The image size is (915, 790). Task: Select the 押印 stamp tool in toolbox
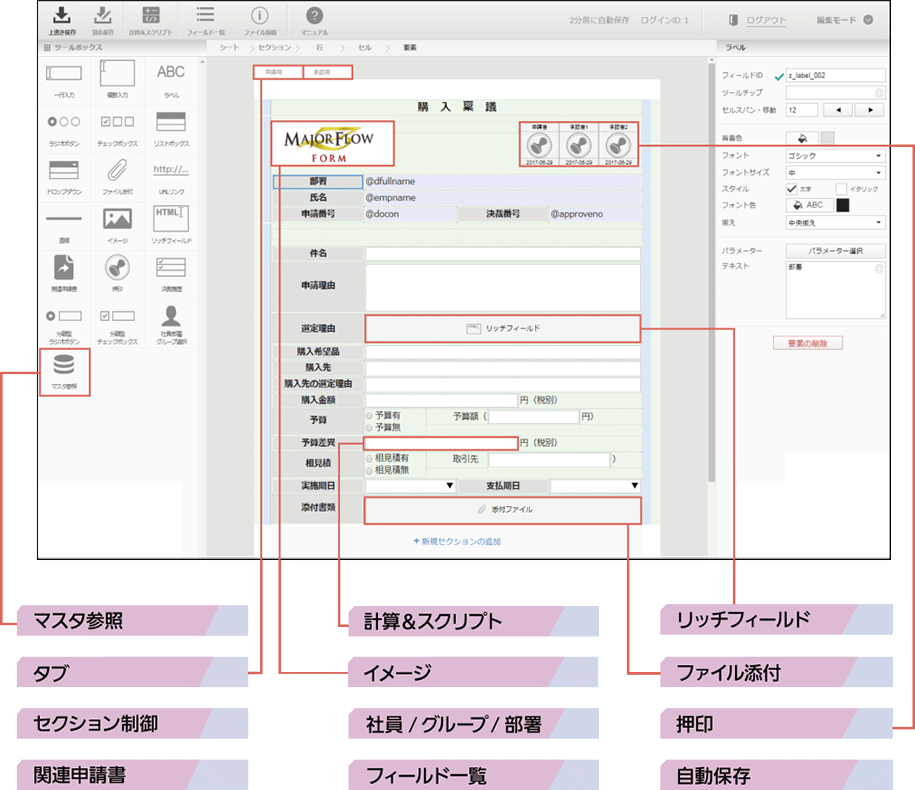(117, 270)
